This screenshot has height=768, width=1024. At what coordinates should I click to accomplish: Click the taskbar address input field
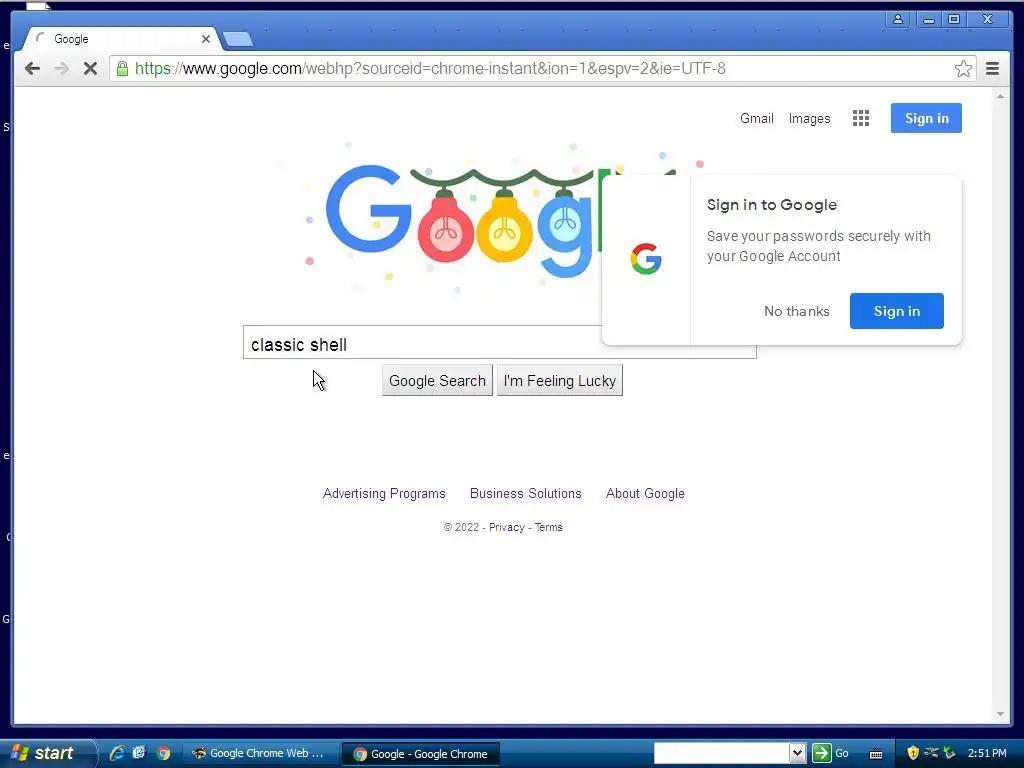click(x=722, y=753)
